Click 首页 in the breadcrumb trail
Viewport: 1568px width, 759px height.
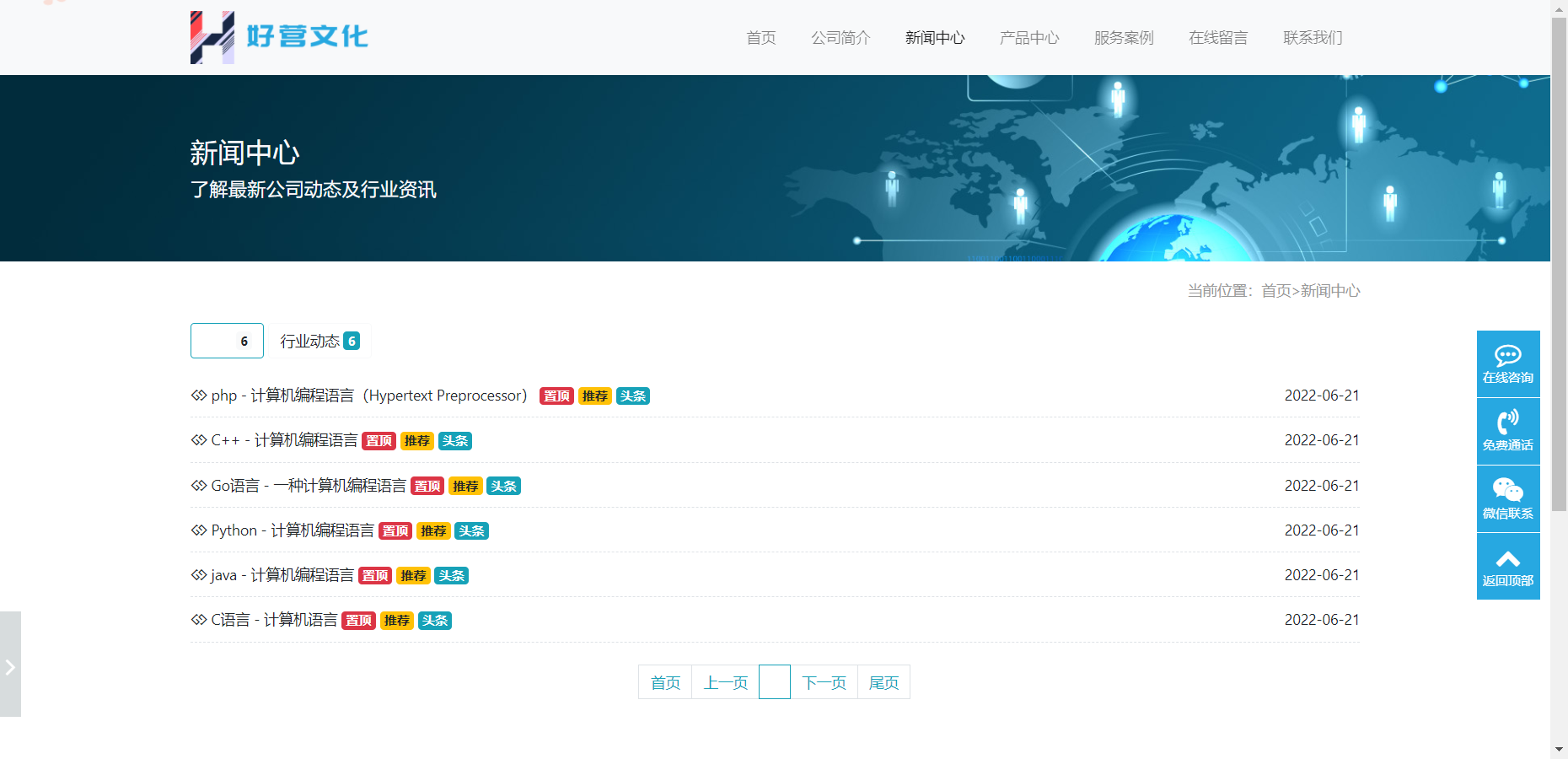[x=1275, y=291]
